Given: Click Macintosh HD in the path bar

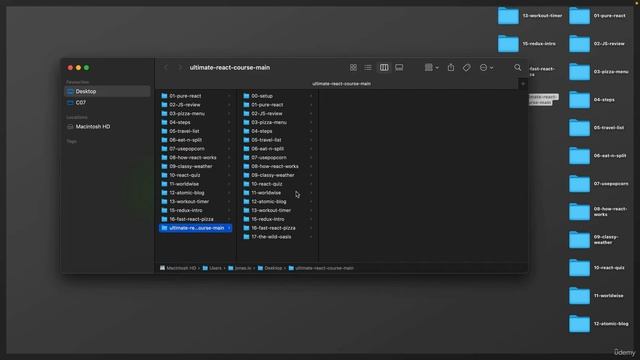Looking at the screenshot, I should click(178, 268).
